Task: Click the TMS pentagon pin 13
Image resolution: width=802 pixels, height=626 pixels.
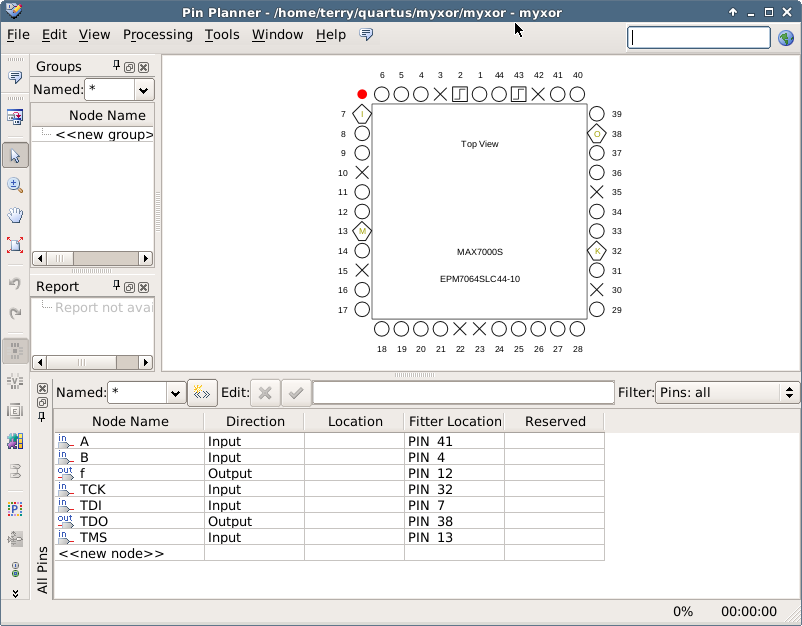Action: click(x=362, y=231)
